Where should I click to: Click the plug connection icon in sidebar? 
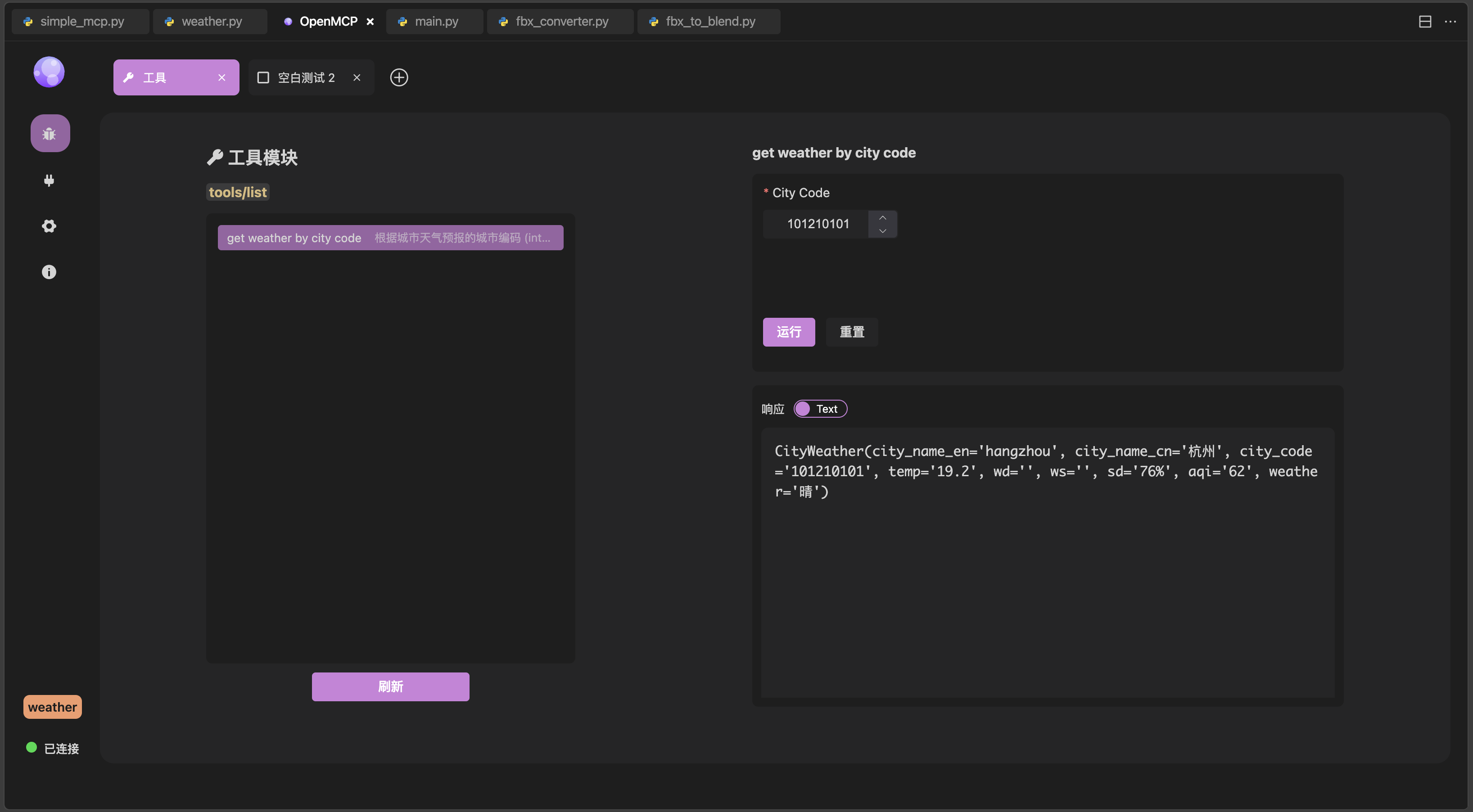point(49,180)
